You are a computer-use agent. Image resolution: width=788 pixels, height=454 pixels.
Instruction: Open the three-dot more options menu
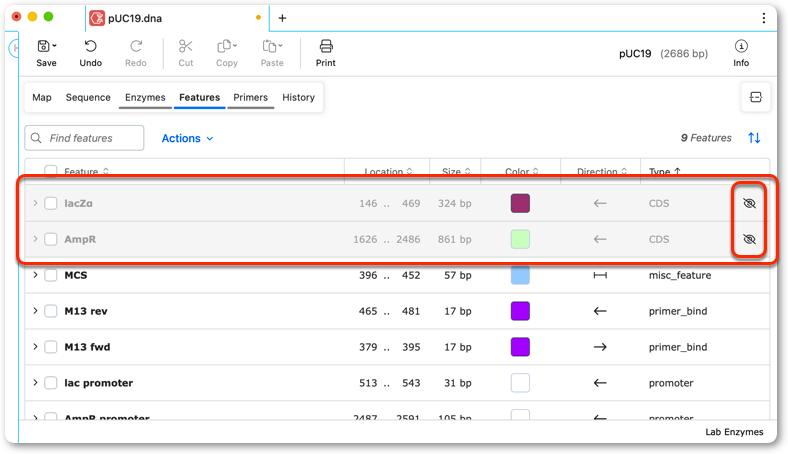[x=763, y=18]
